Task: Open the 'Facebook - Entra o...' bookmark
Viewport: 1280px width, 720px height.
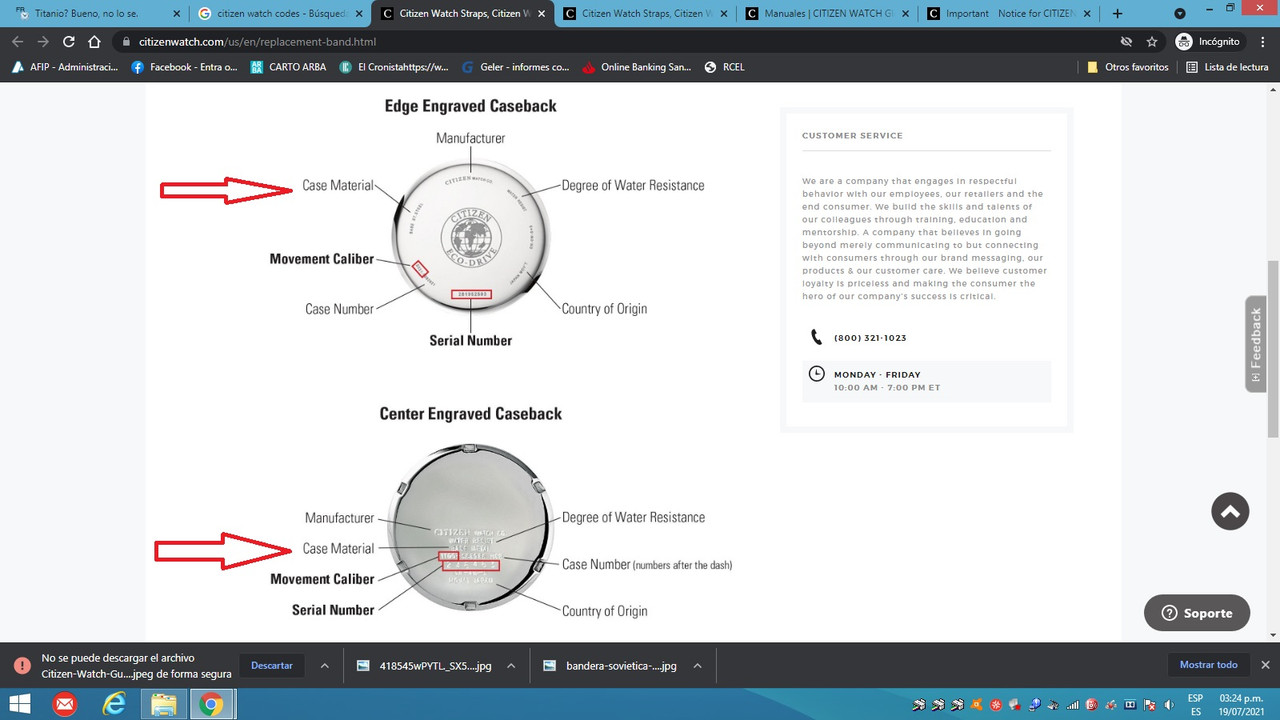Action: click(x=185, y=67)
